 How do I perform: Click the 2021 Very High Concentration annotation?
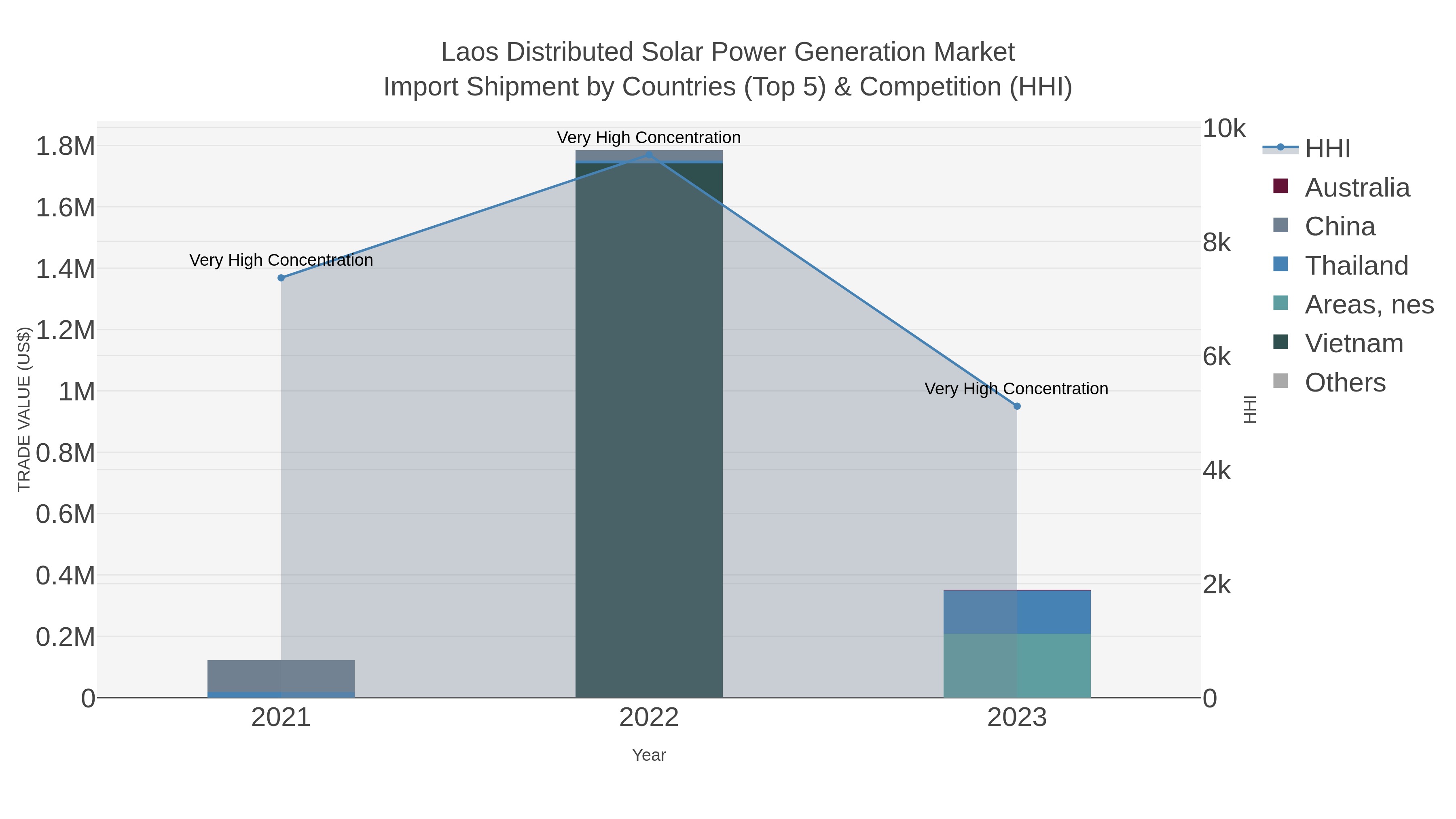coord(281,260)
